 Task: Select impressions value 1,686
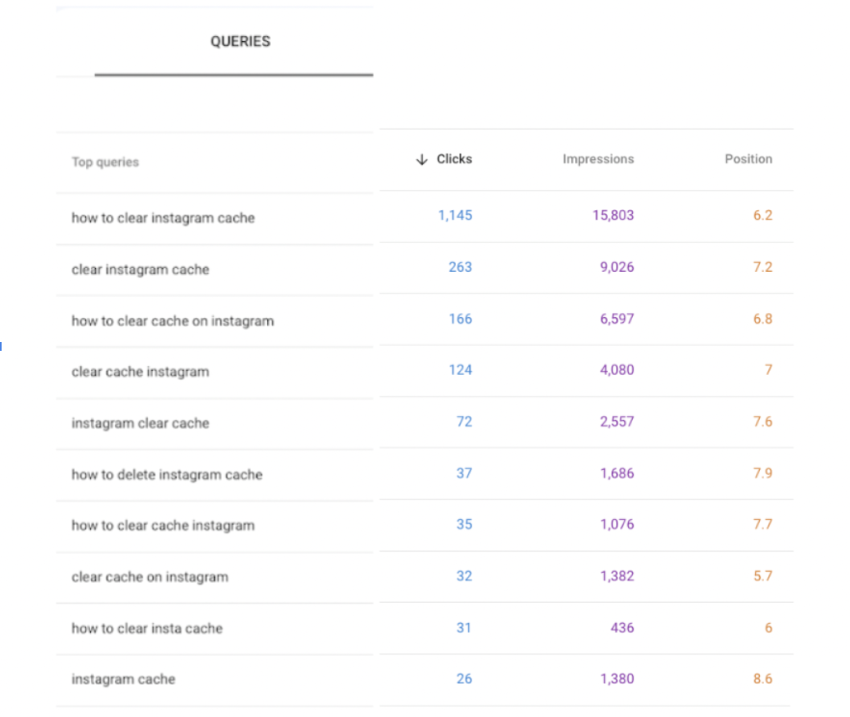click(617, 473)
